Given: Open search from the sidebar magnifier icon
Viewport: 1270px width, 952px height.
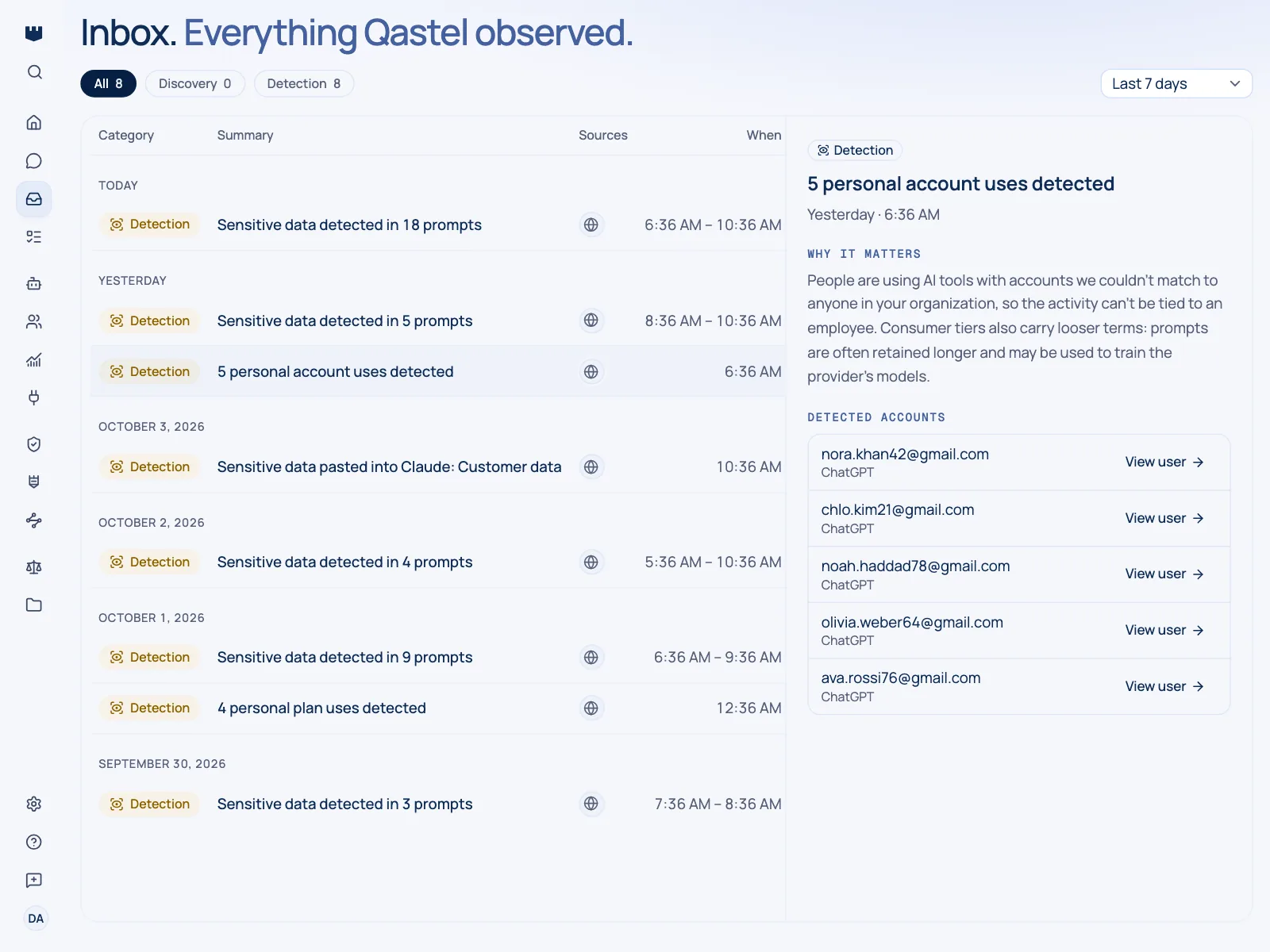Looking at the screenshot, I should [x=34, y=72].
